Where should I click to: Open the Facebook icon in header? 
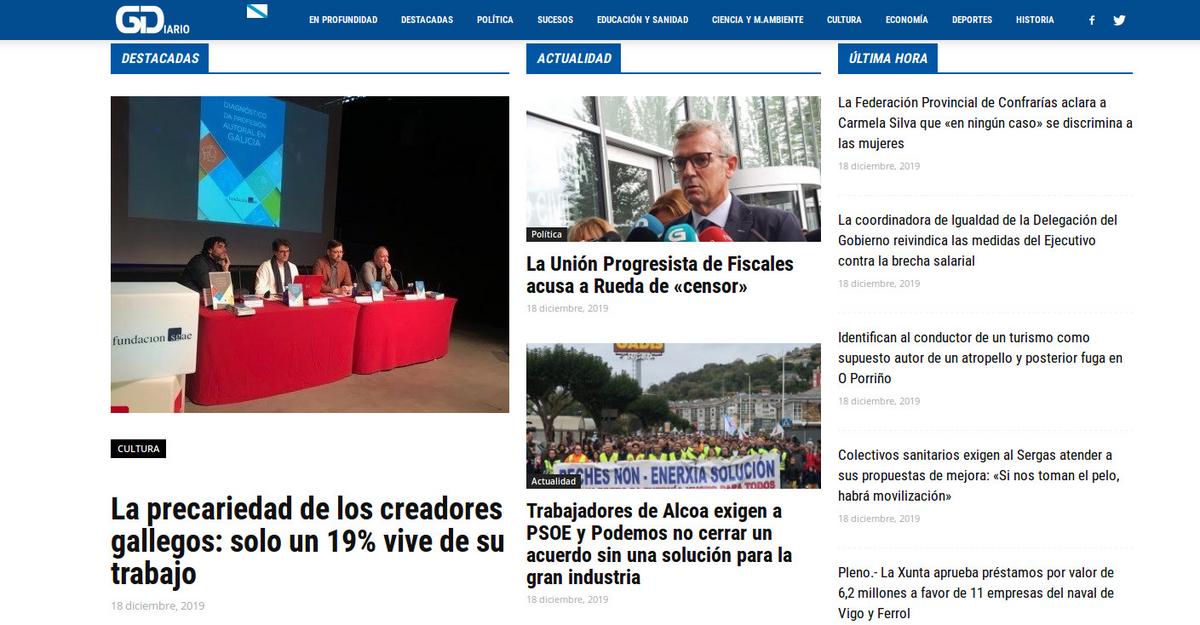point(1091,20)
